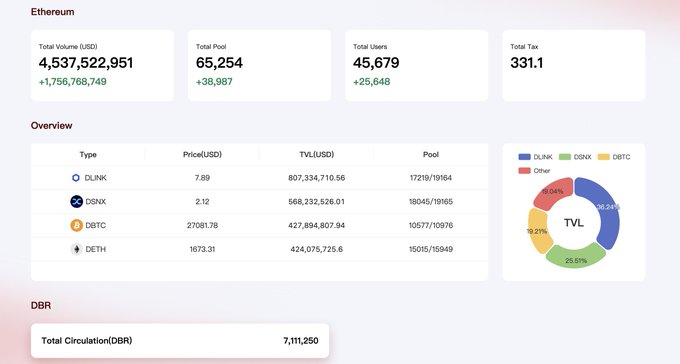Image resolution: width=680 pixels, height=364 pixels.
Task: Toggle the green DSNX legend swatch
Action: click(565, 157)
